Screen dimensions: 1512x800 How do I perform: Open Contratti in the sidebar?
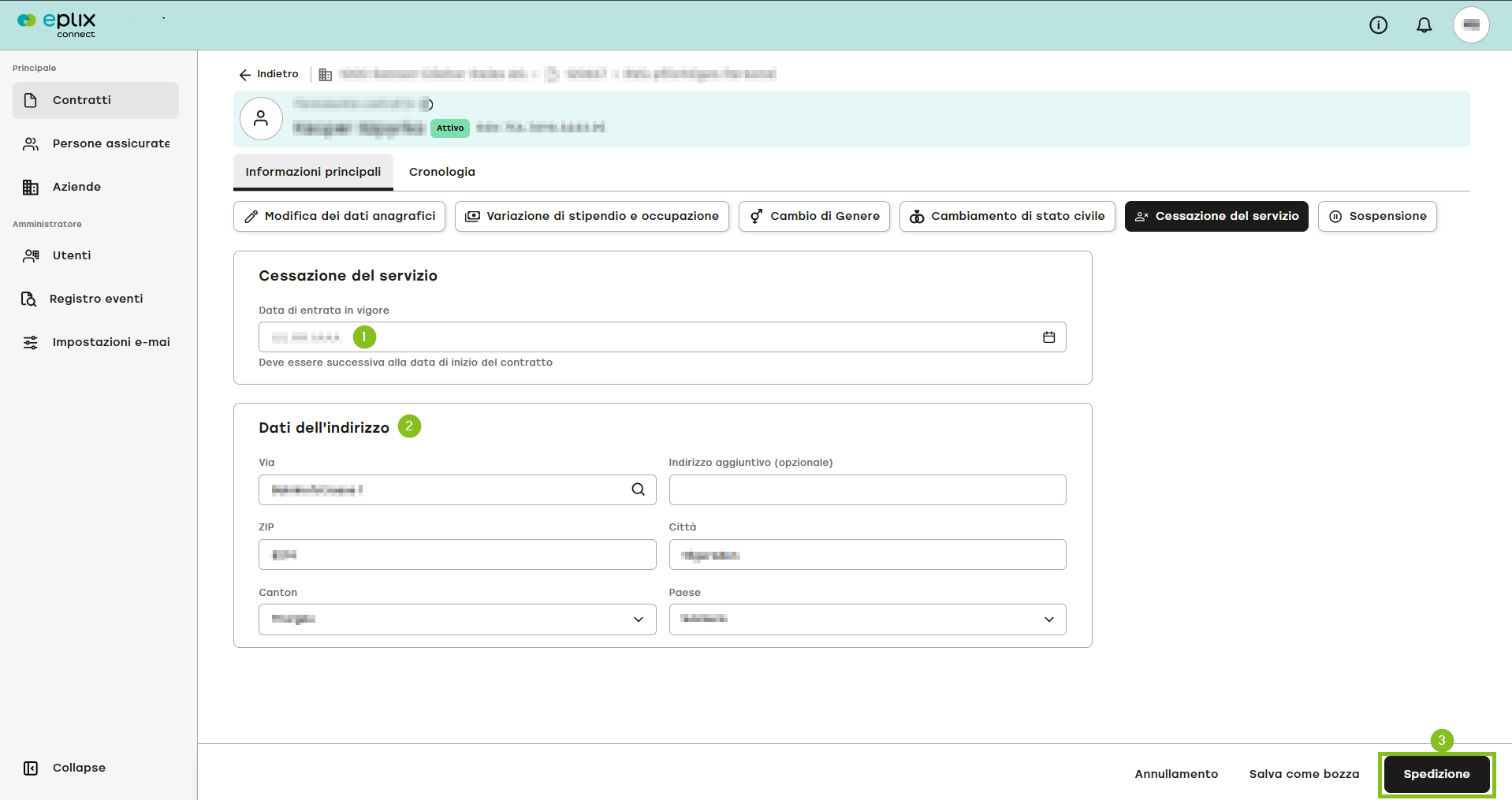95,100
